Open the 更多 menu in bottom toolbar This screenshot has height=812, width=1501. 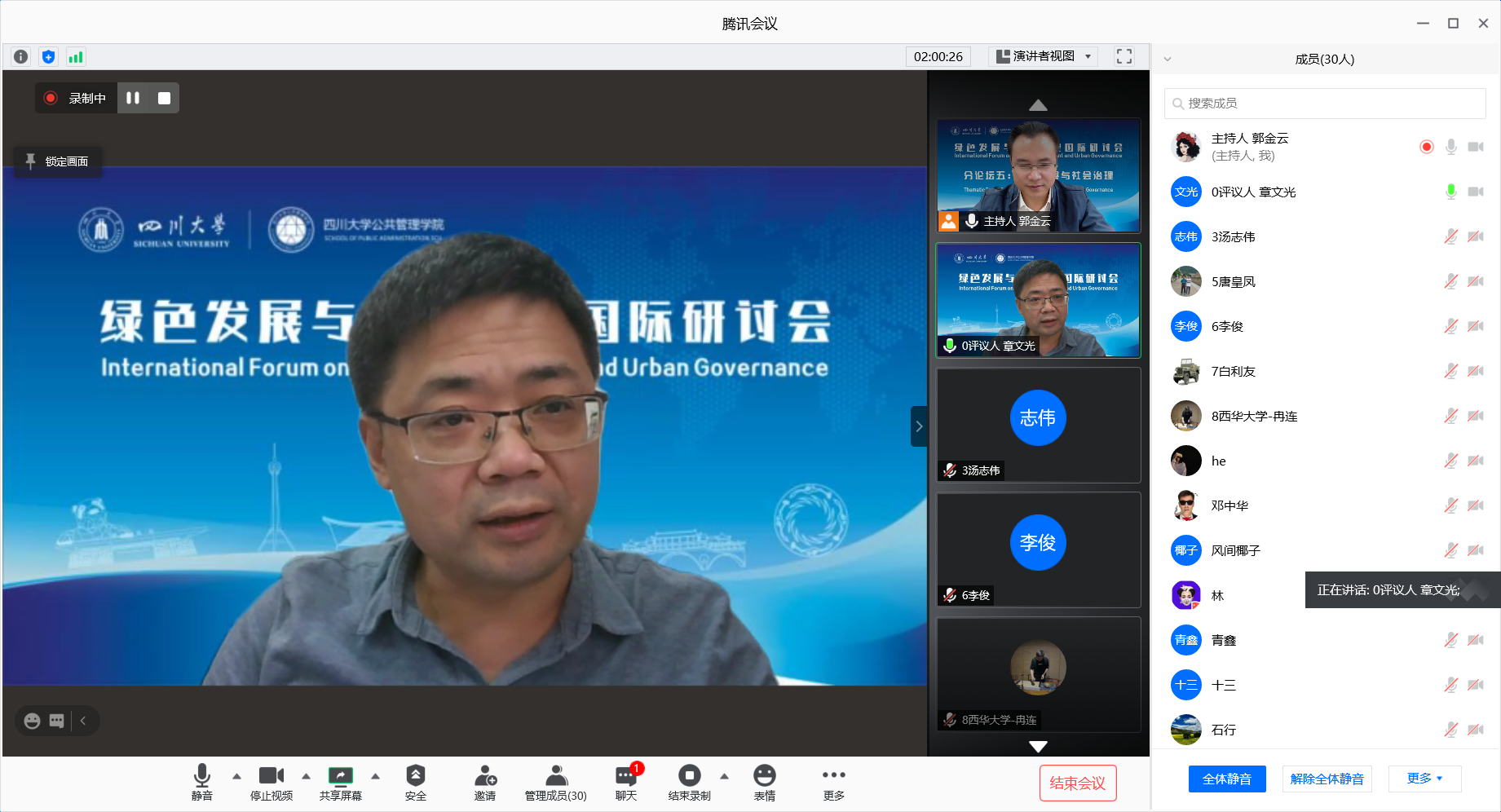click(833, 782)
